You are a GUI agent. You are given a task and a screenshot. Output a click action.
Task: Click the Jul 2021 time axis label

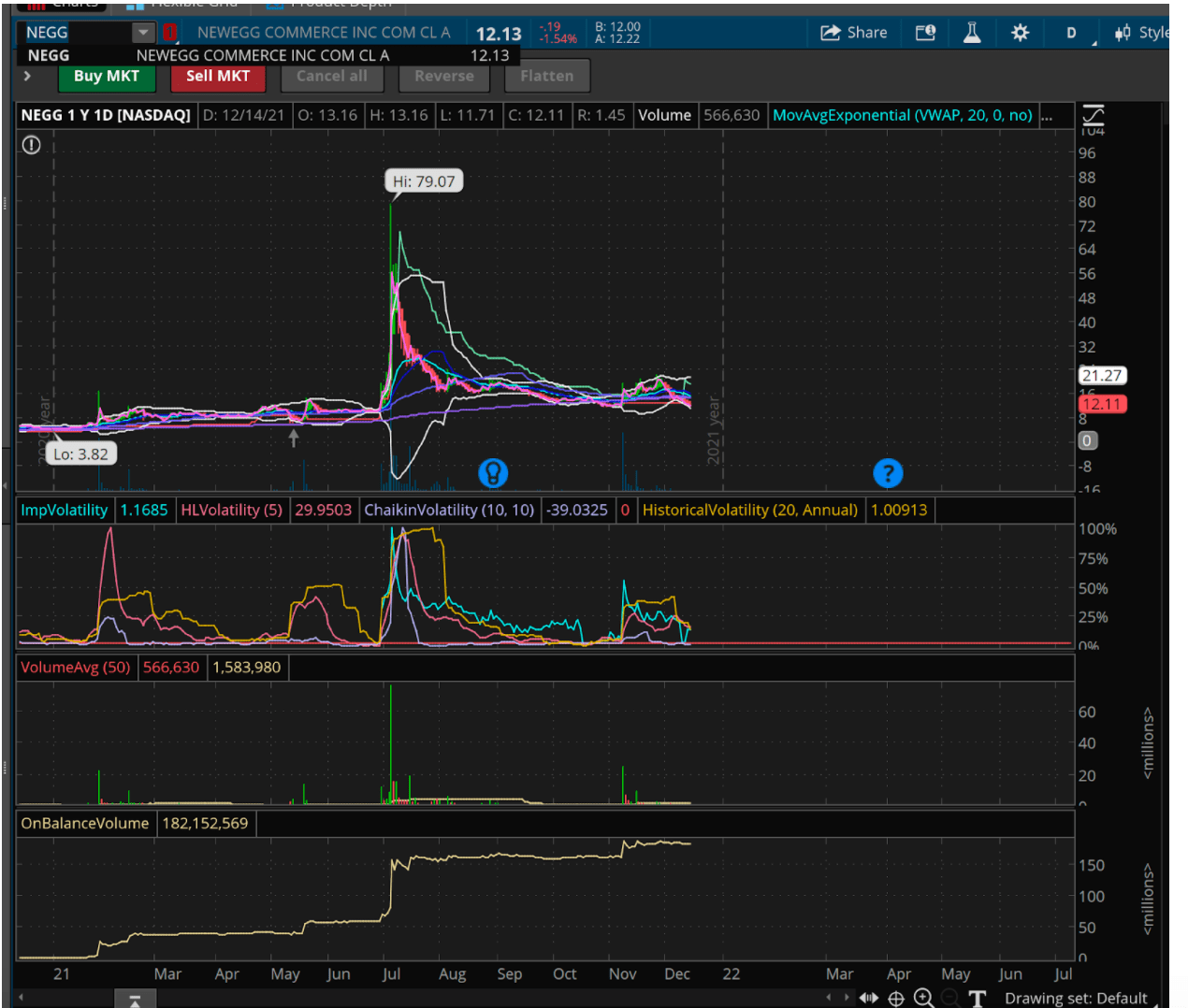pos(391,973)
